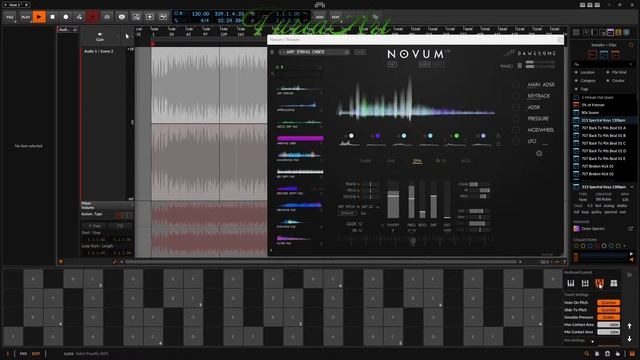This screenshot has width=640, height=360.
Task: Toggle circle next to MAIN ADSR
Action: click(x=516, y=84)
